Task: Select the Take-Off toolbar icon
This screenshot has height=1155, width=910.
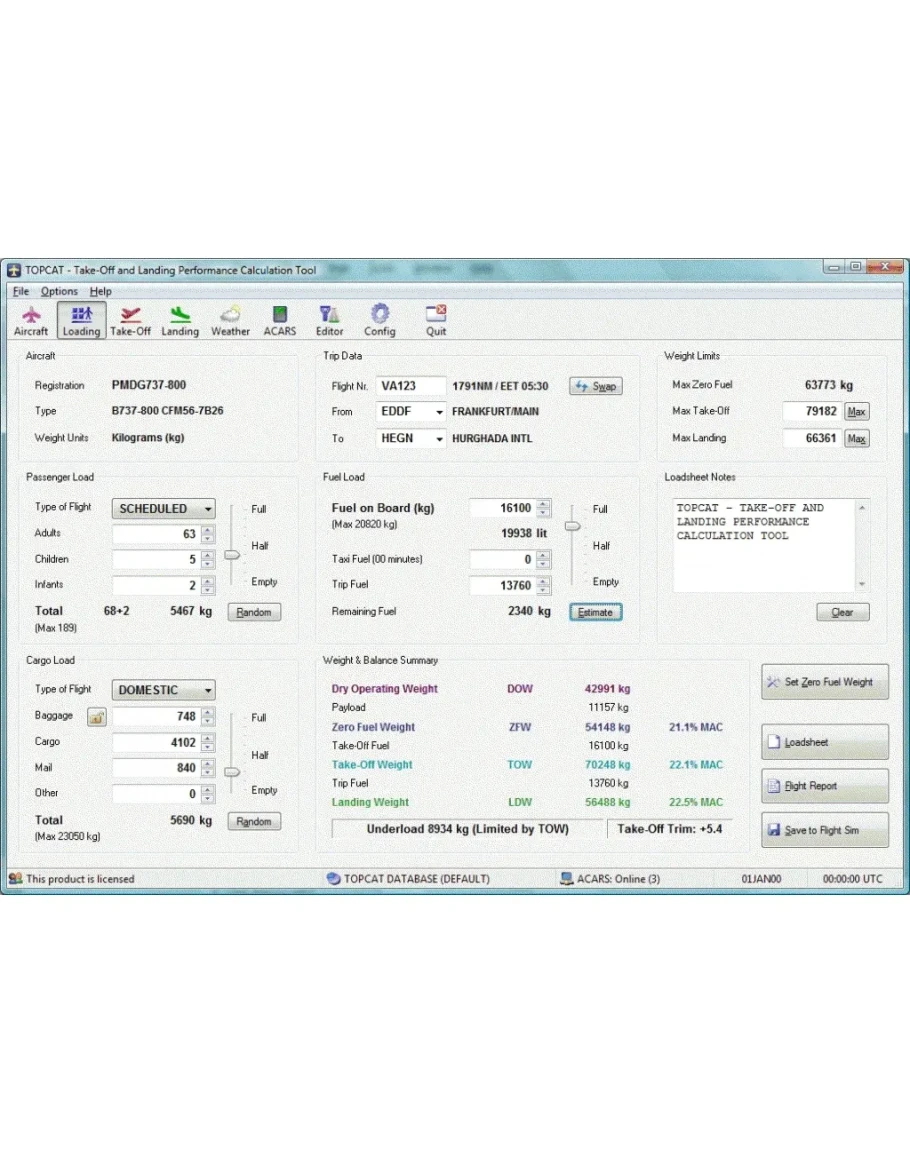Action: [130, 321]
